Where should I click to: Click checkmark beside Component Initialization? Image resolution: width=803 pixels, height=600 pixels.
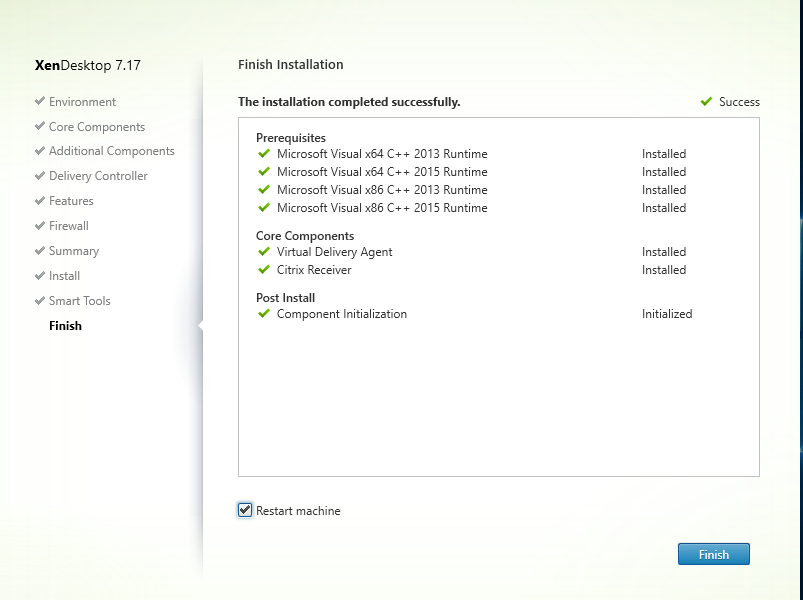pyautogui.click(x=264, y=313)
